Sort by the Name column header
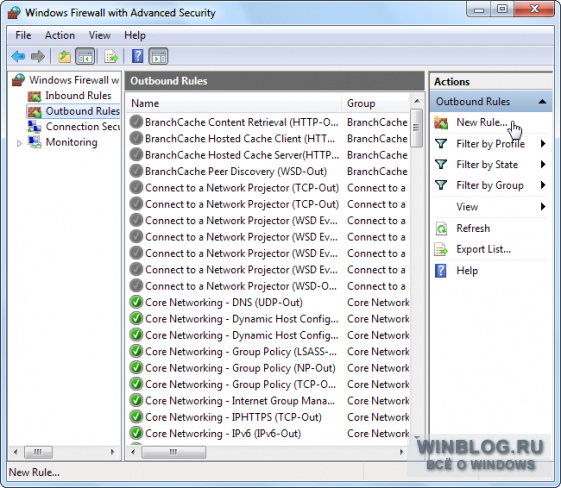 (234, 103)
